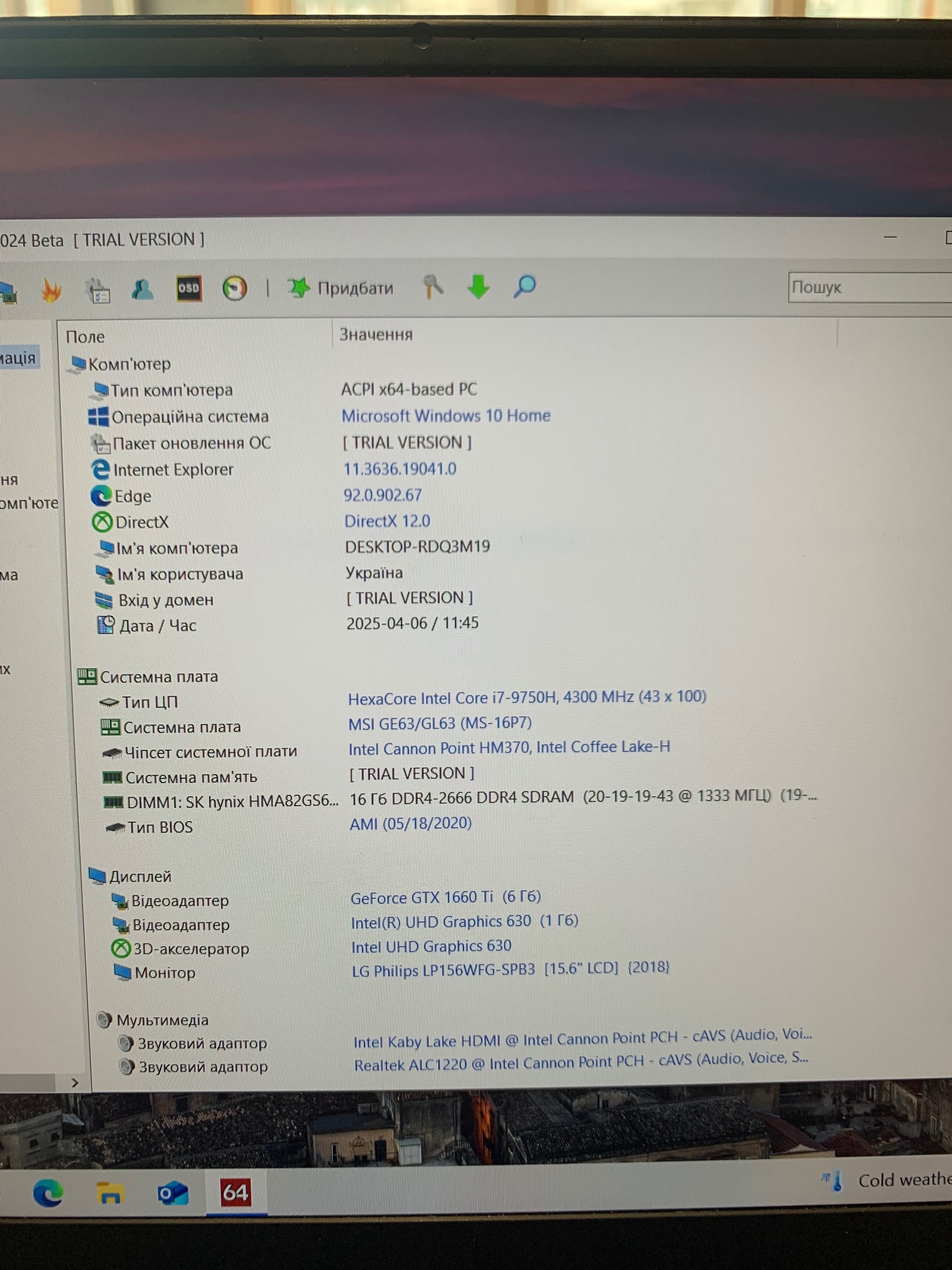
Task: Open MSI GE63/GL63 (MS-16P7) link
Action: 440,724
